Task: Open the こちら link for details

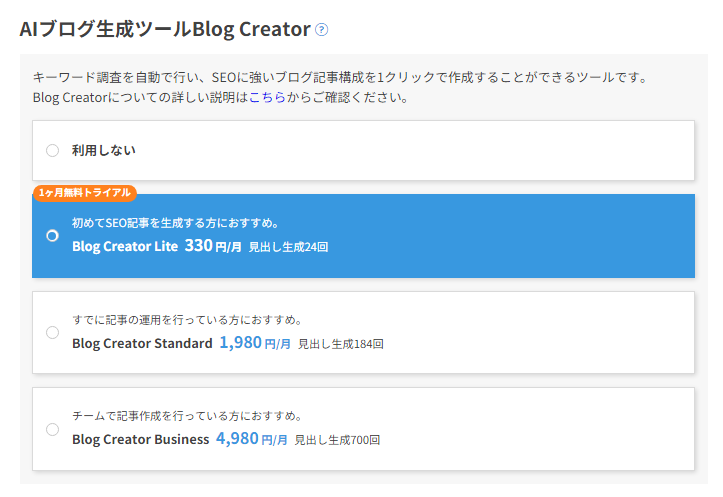Action: tap(267, 98)
